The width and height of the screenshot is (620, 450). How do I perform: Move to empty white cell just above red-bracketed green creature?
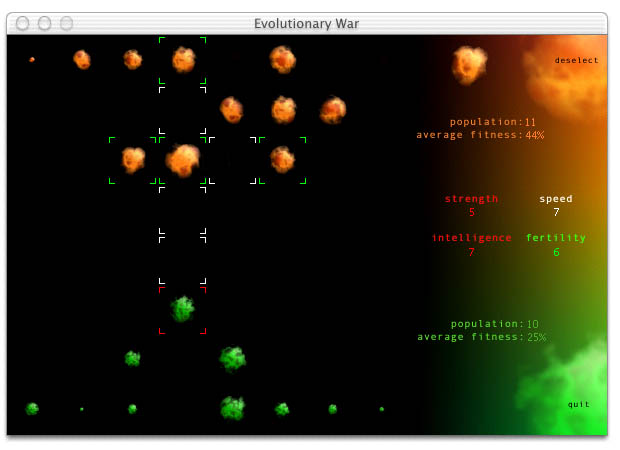tap(183, 260)
